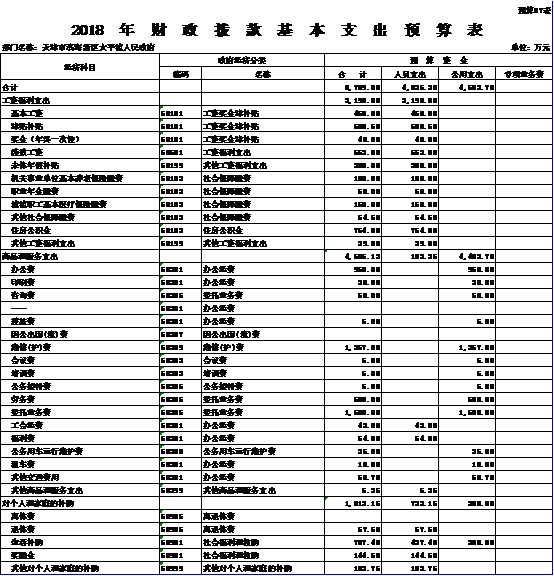Click the 绩效工资 row label
Screen dimensions: 554x576
pos(27,152)
